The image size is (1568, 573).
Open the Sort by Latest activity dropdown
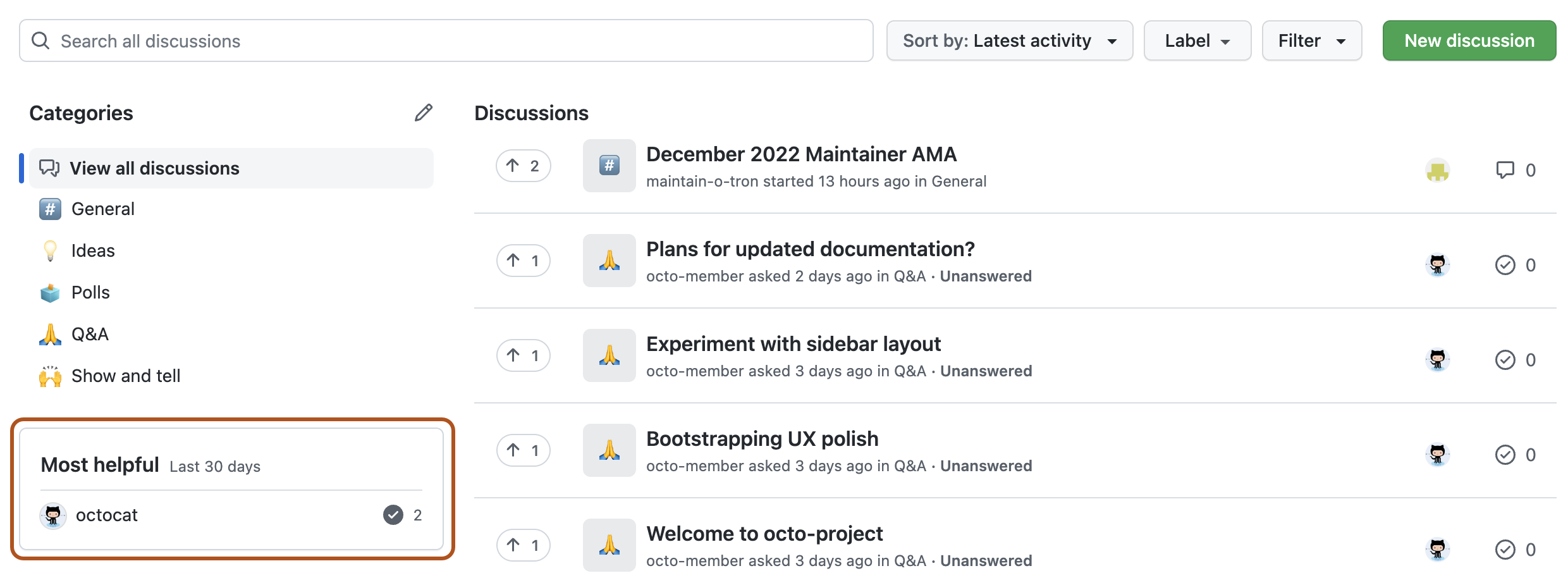tap(1009, 40)
